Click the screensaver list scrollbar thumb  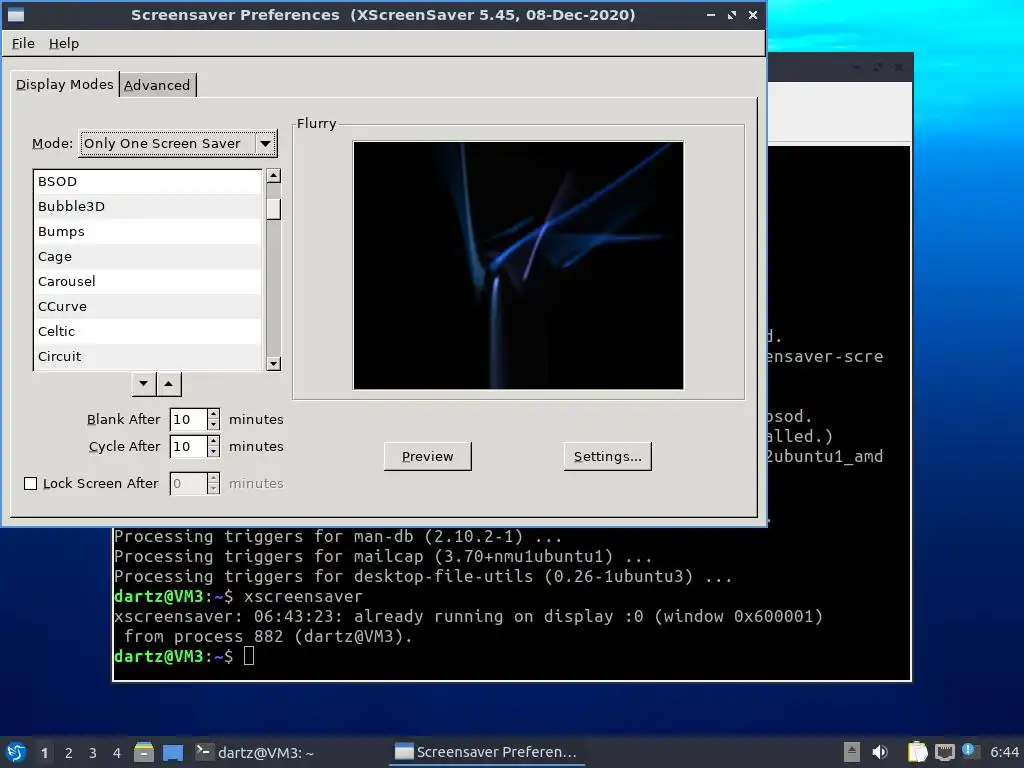(x=274, y=208)
